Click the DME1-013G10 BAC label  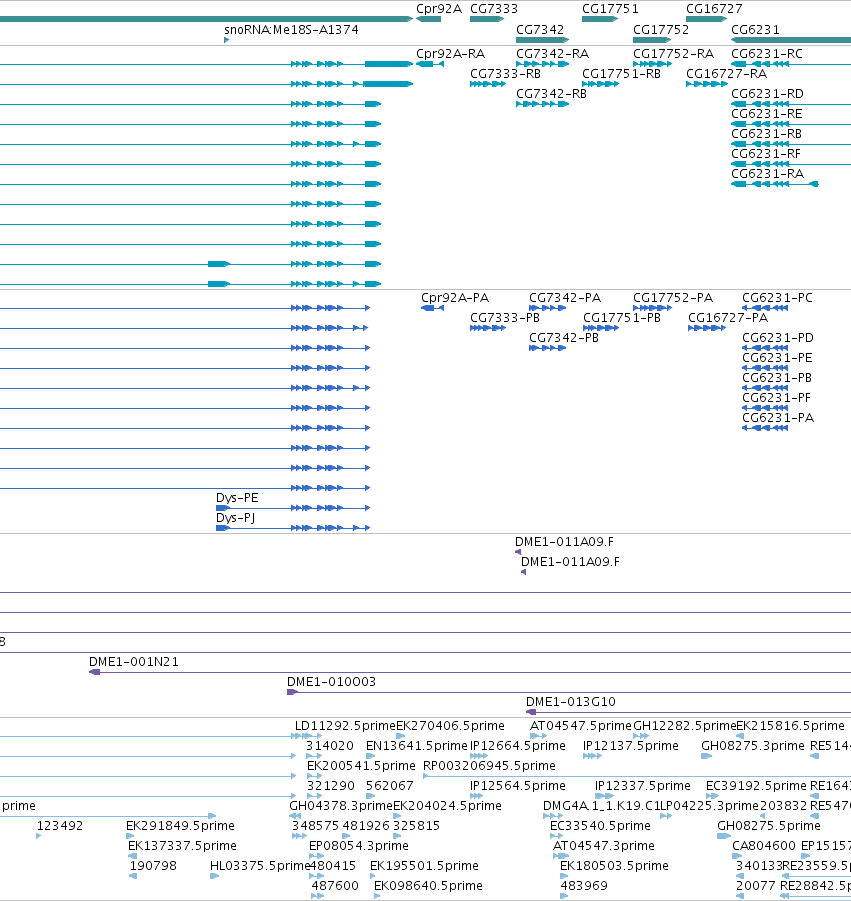pos(571,702)
